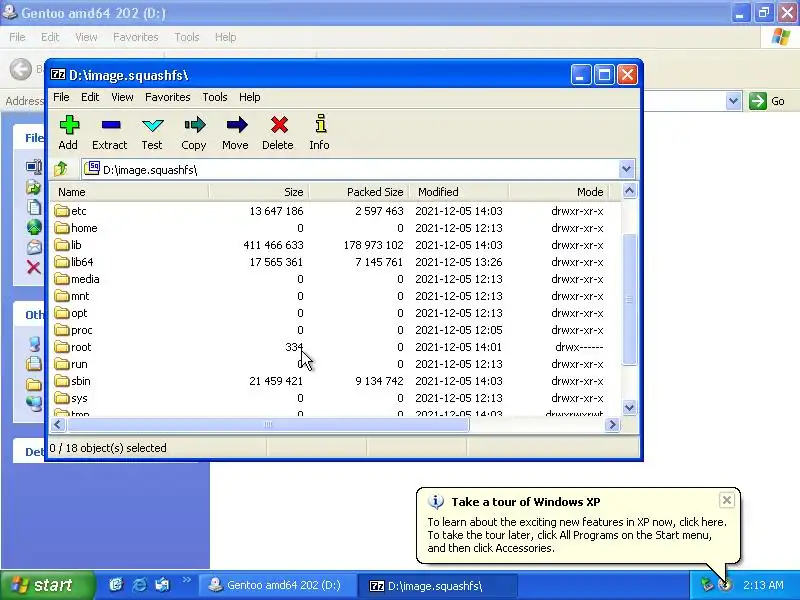Sort list by Name column header
Screen dimensions: 800x600
click(x=129, y=192)
